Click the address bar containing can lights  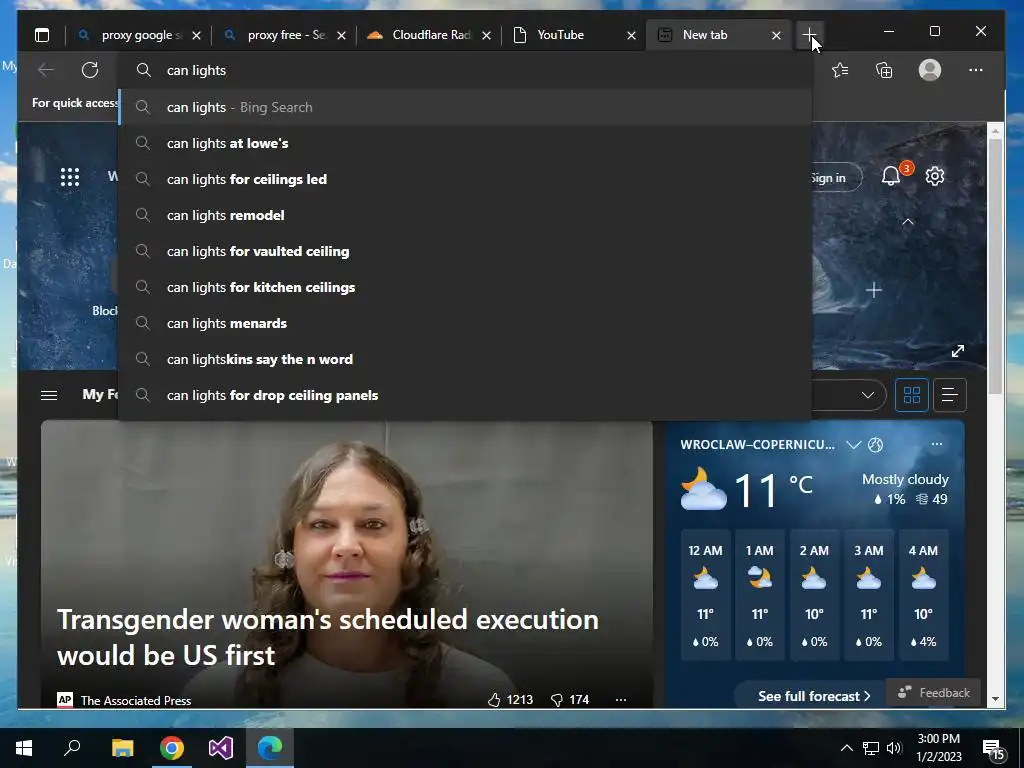coord(465,70)
